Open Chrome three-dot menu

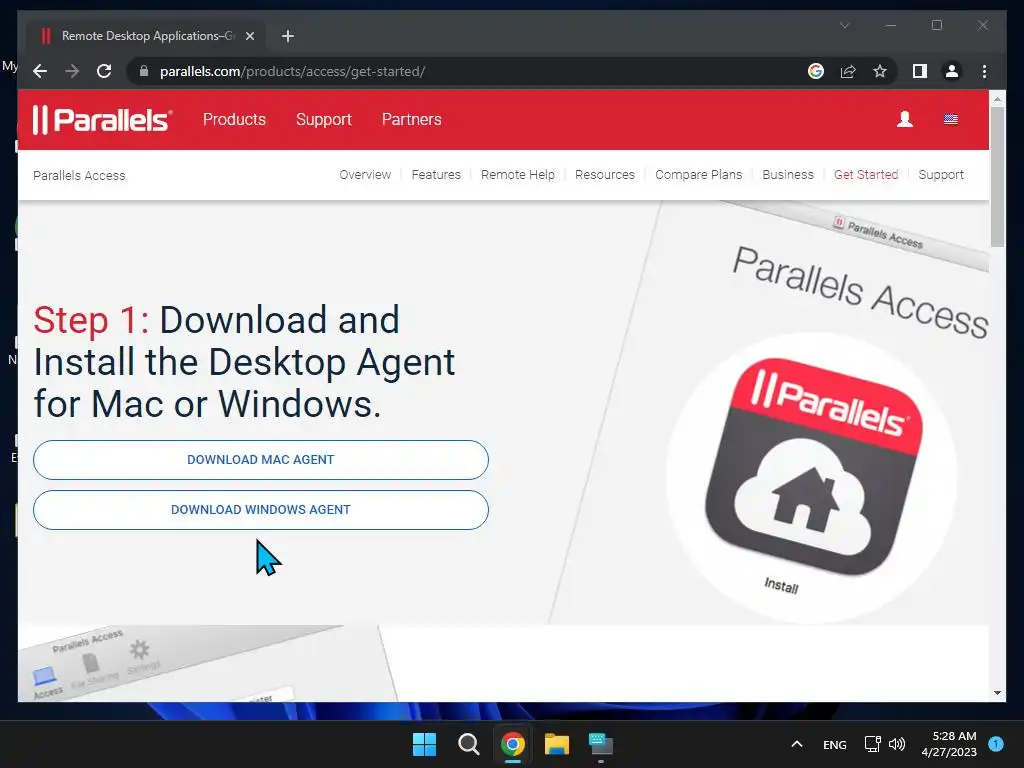(x=984, y=71)
